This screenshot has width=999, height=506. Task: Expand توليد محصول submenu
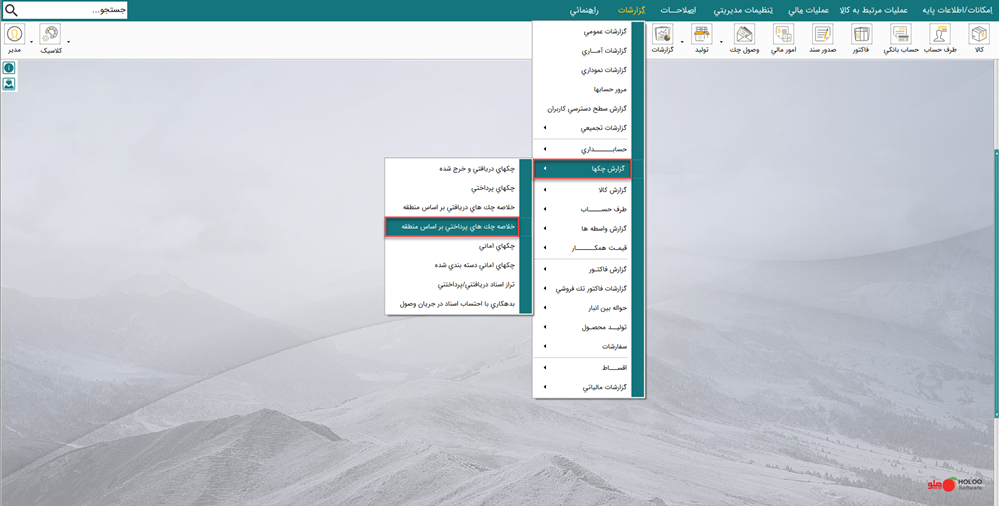(x=582, y=327)
